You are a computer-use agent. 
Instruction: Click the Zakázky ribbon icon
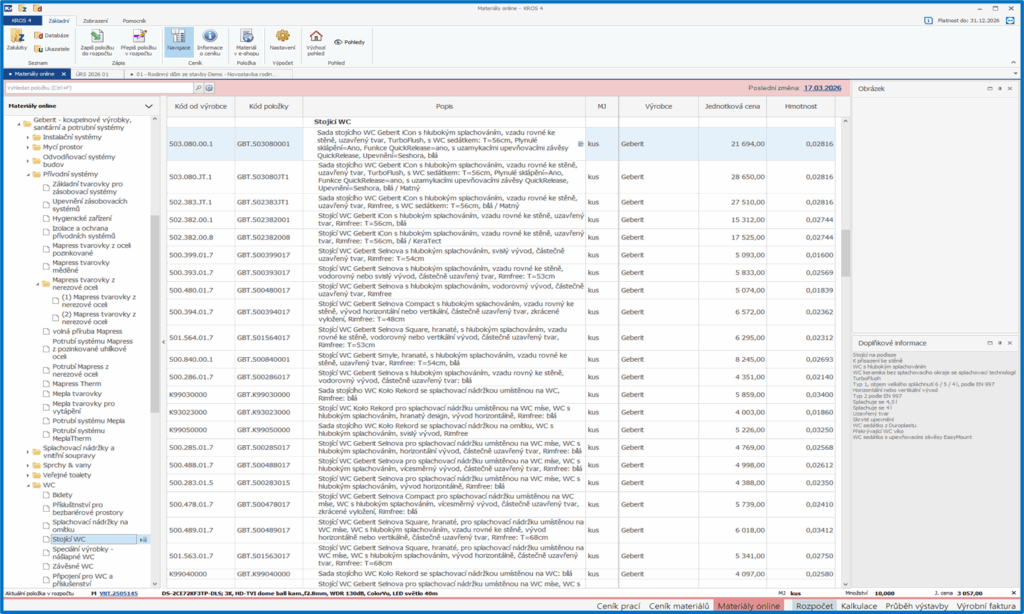(17, 40)
